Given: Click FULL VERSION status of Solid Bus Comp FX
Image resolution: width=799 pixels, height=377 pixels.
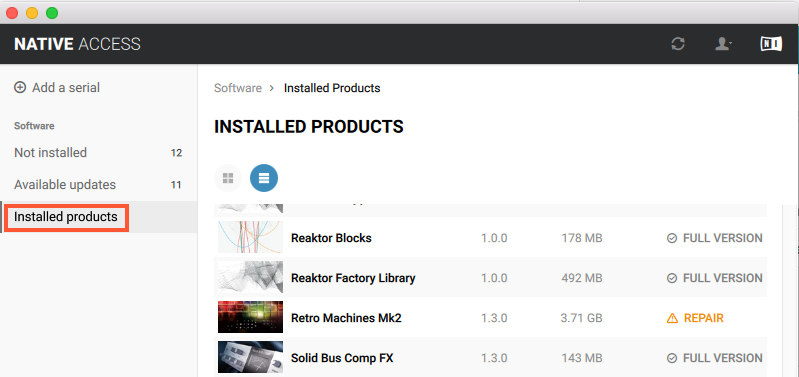Looking at the screenshot, I should 723,358.
